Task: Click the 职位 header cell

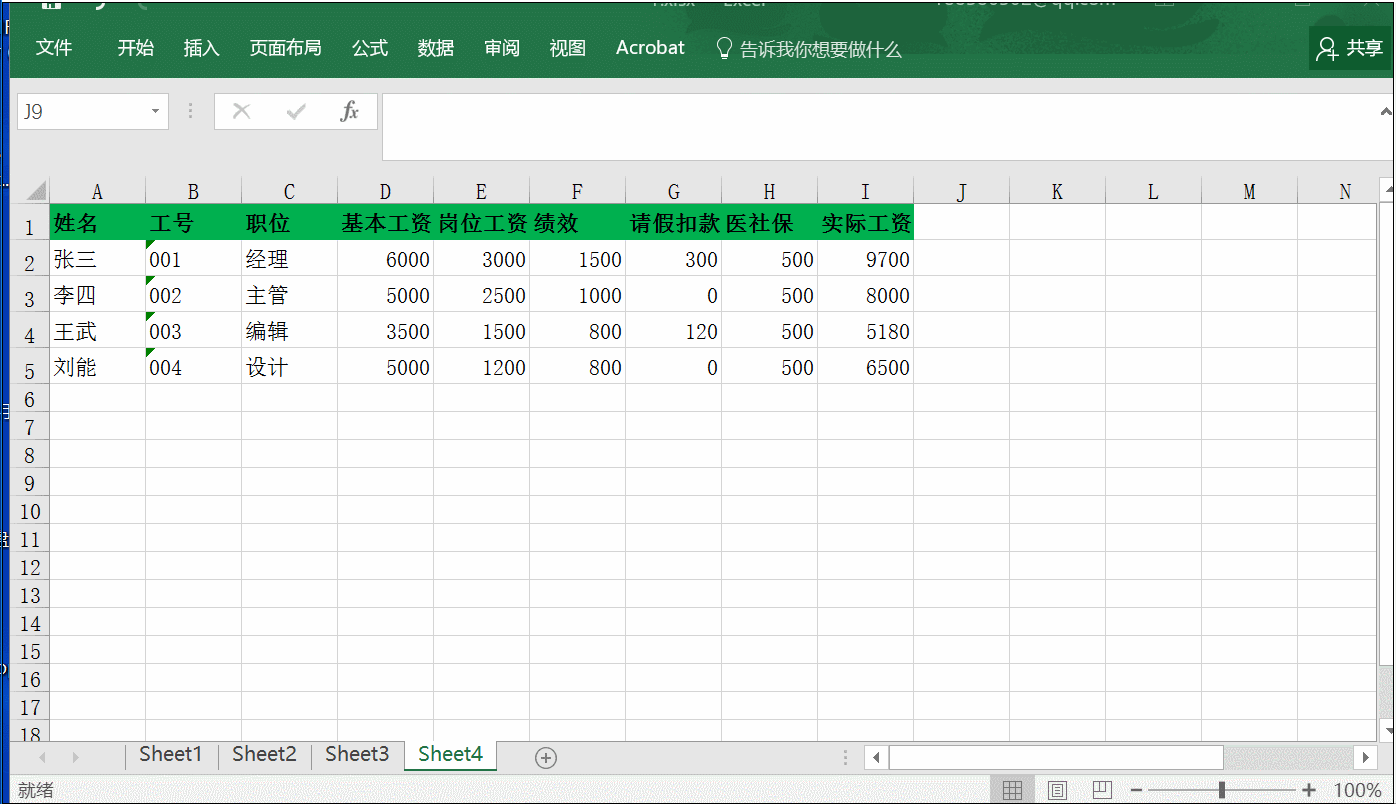Action: pyautogui.click(x=289, y=222)
